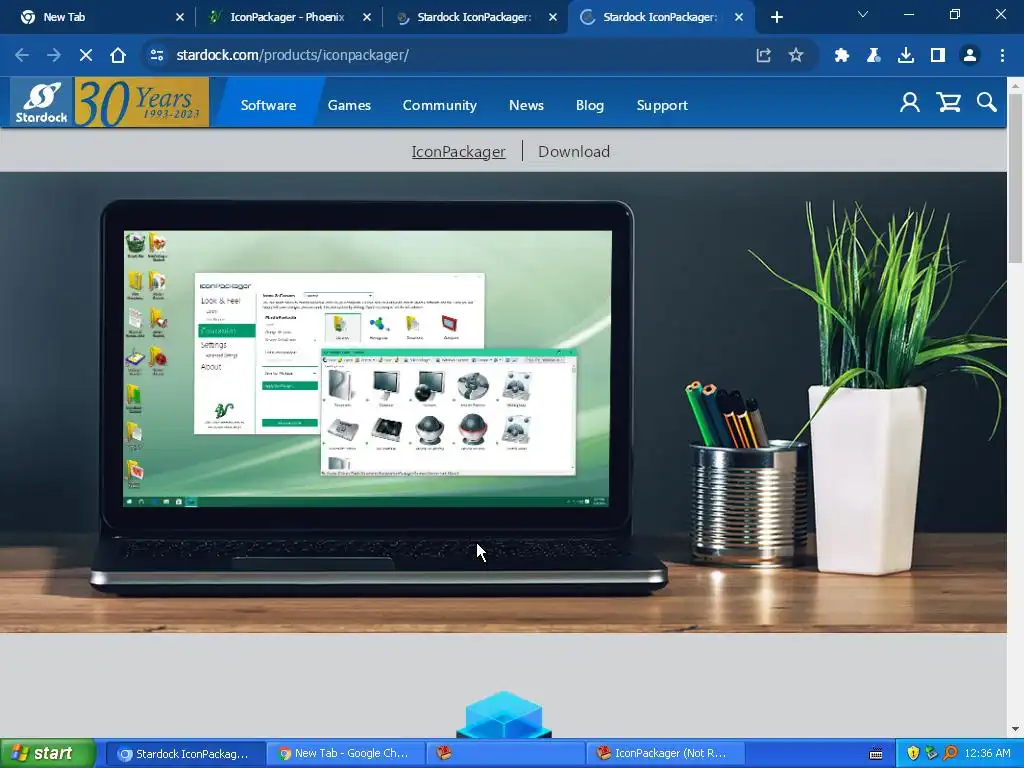Open the browser home page icon

pyautogui.click(x=118, y=56)
